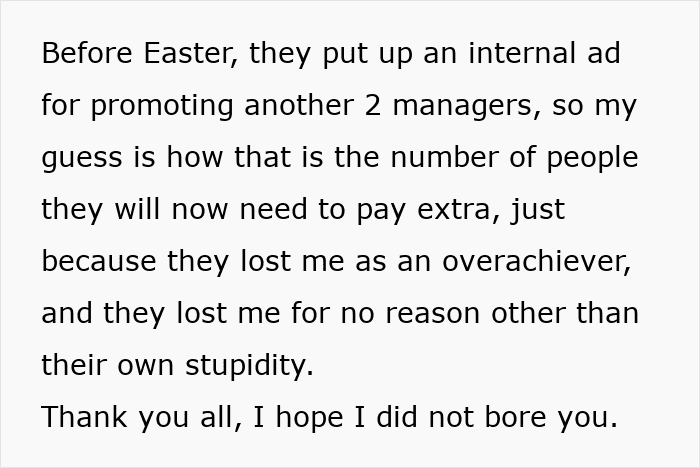Click the word 'people' ending third line
Screen dimensions: 700x468
[592, 159]
